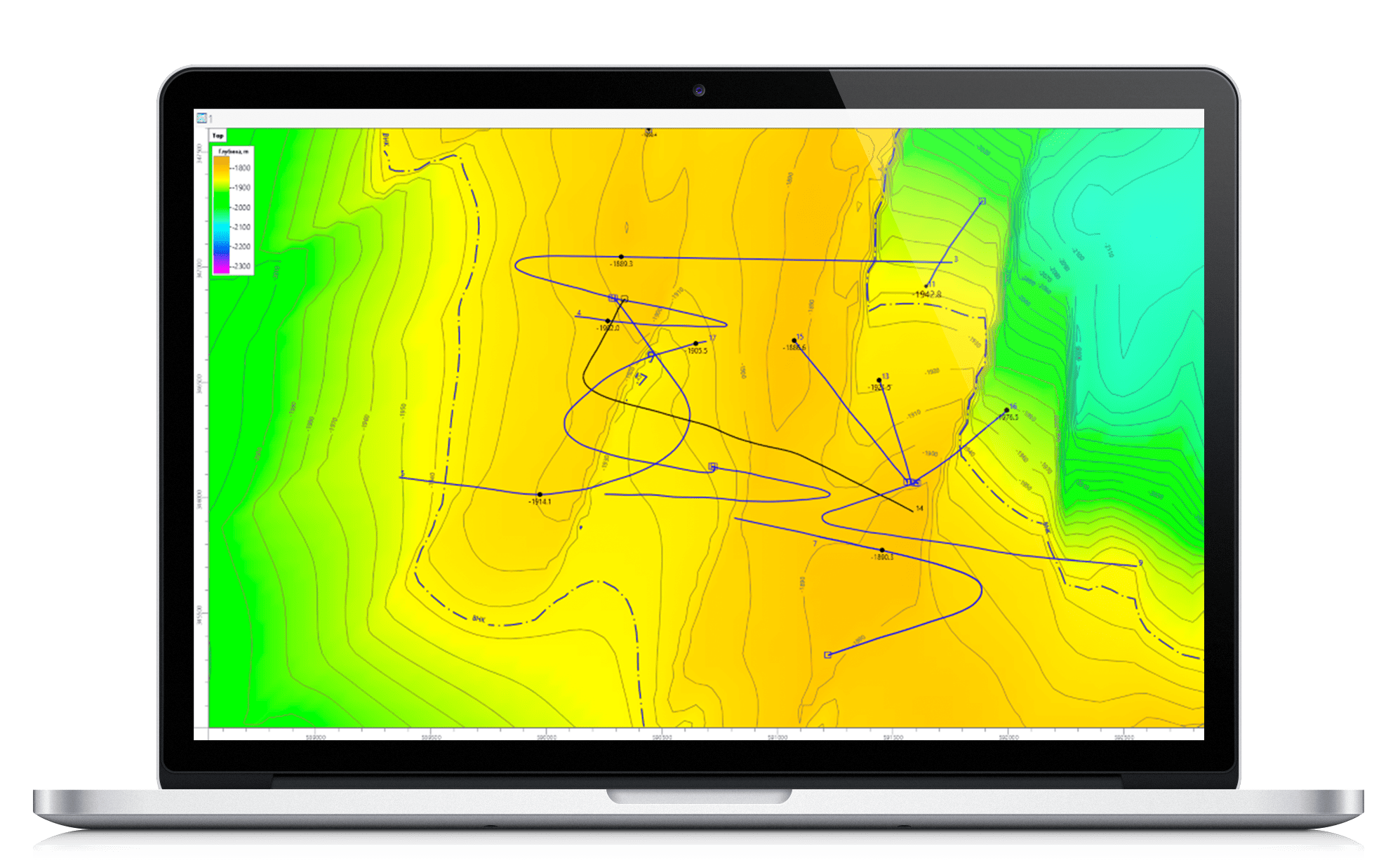Click the x-axis tick label 592000
1400x863 pixels.
[x=1008, y=737]
